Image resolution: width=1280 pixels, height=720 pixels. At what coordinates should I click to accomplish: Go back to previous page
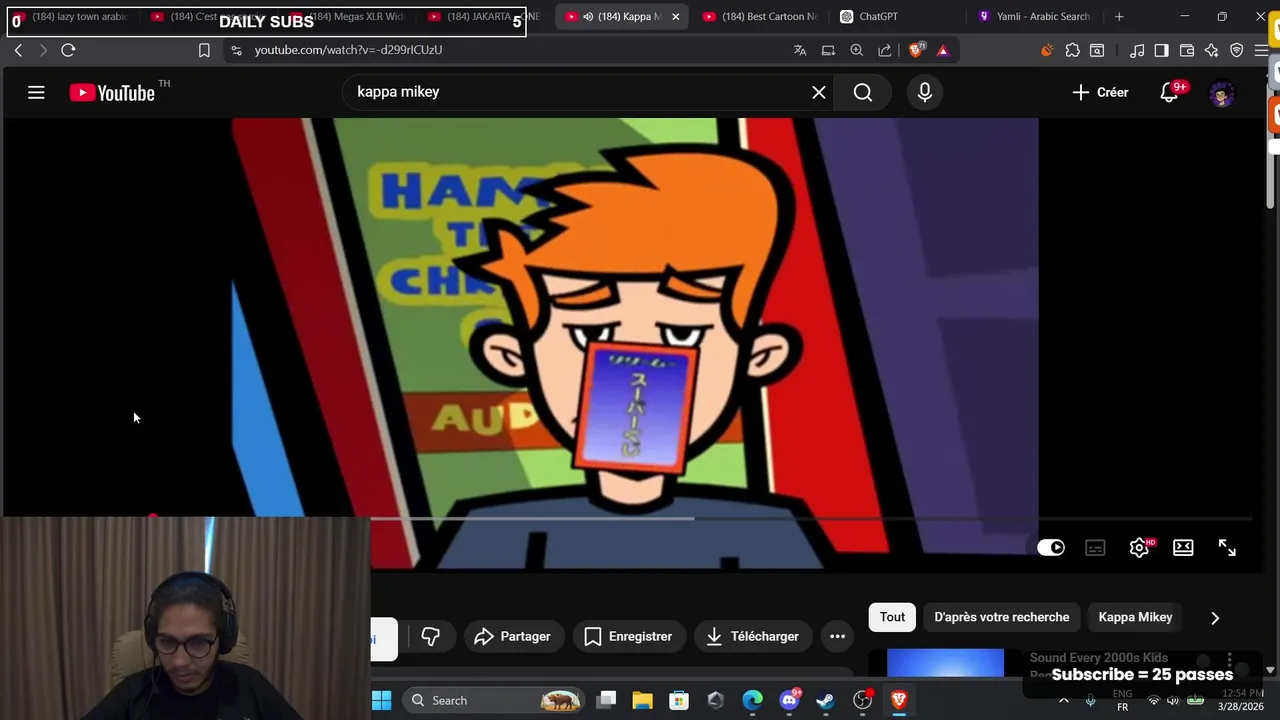pyautogui.click(x=18, y=50)
